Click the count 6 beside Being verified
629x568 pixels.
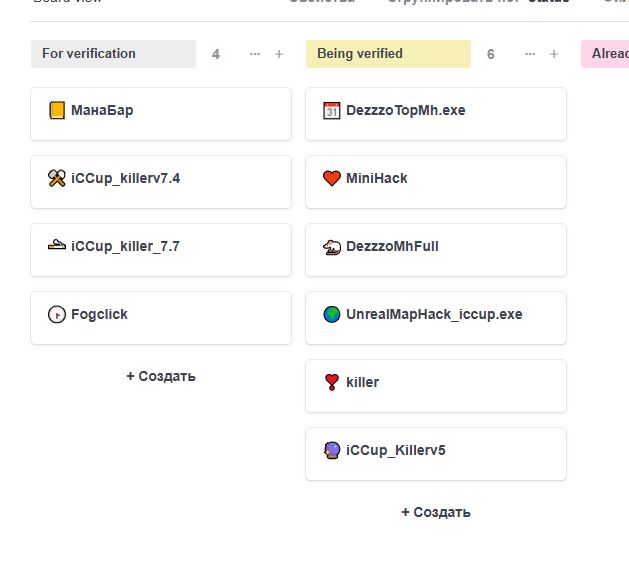click(491, 54)
